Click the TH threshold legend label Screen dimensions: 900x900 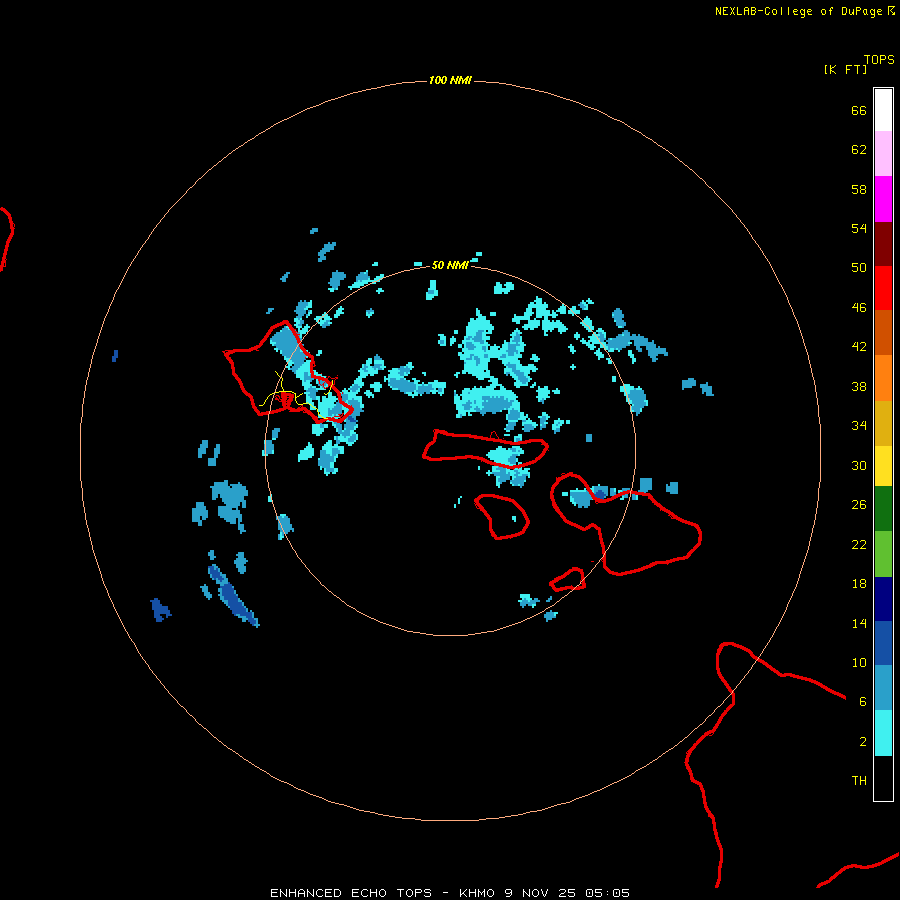pyautogui.click(x=859, y=781)
